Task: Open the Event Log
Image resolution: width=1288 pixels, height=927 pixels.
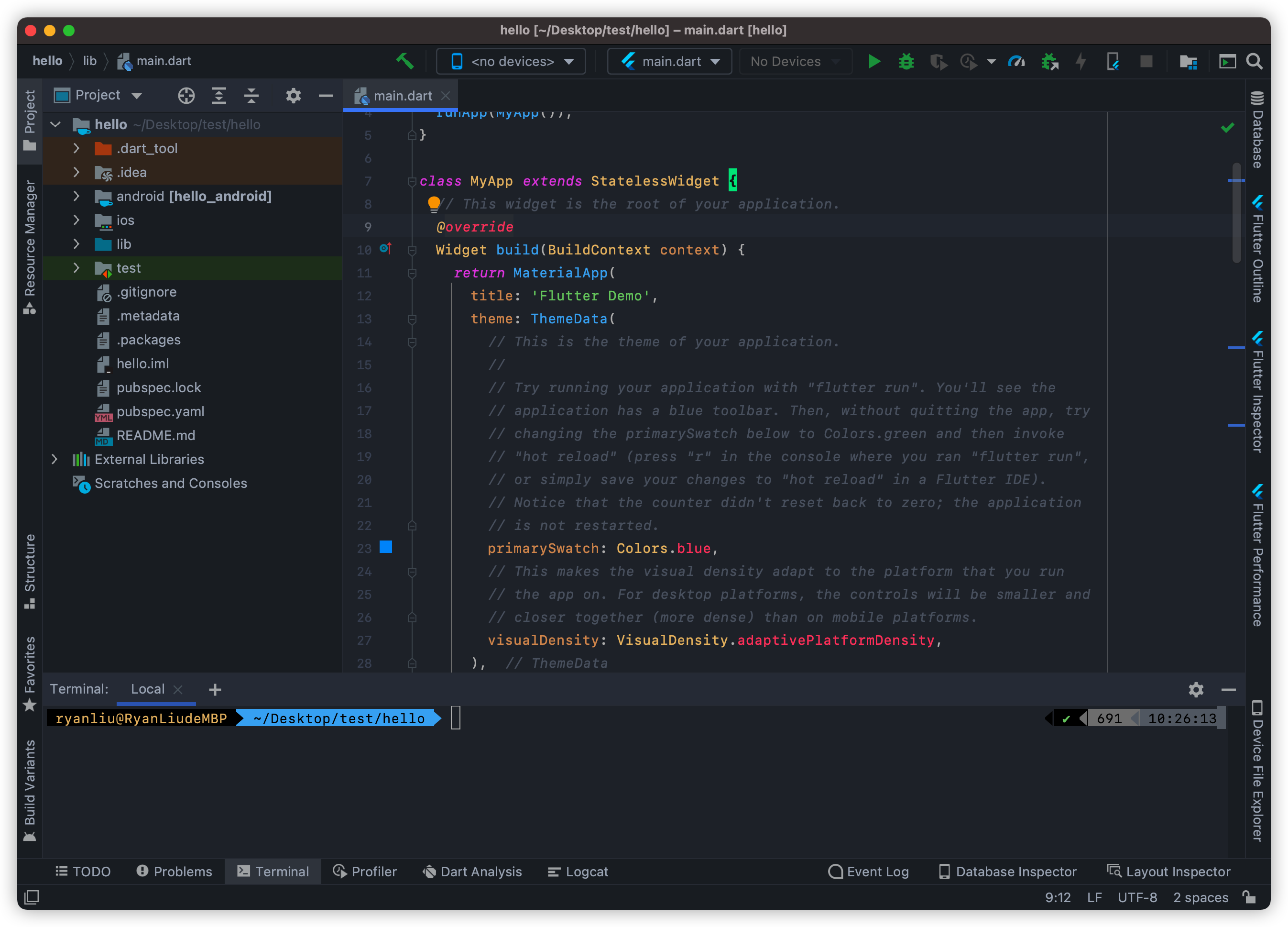Action: click(868, 872)
